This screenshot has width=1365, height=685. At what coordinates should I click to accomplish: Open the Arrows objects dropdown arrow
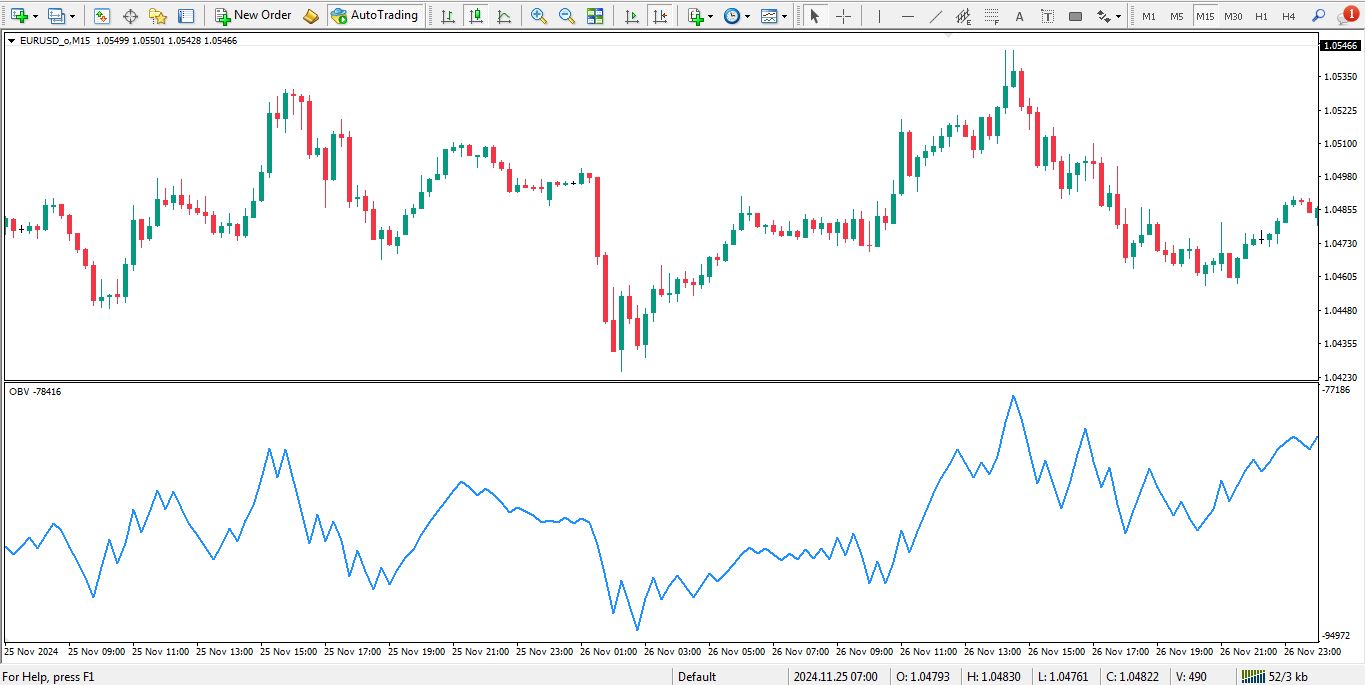(x=1118, y=16)
